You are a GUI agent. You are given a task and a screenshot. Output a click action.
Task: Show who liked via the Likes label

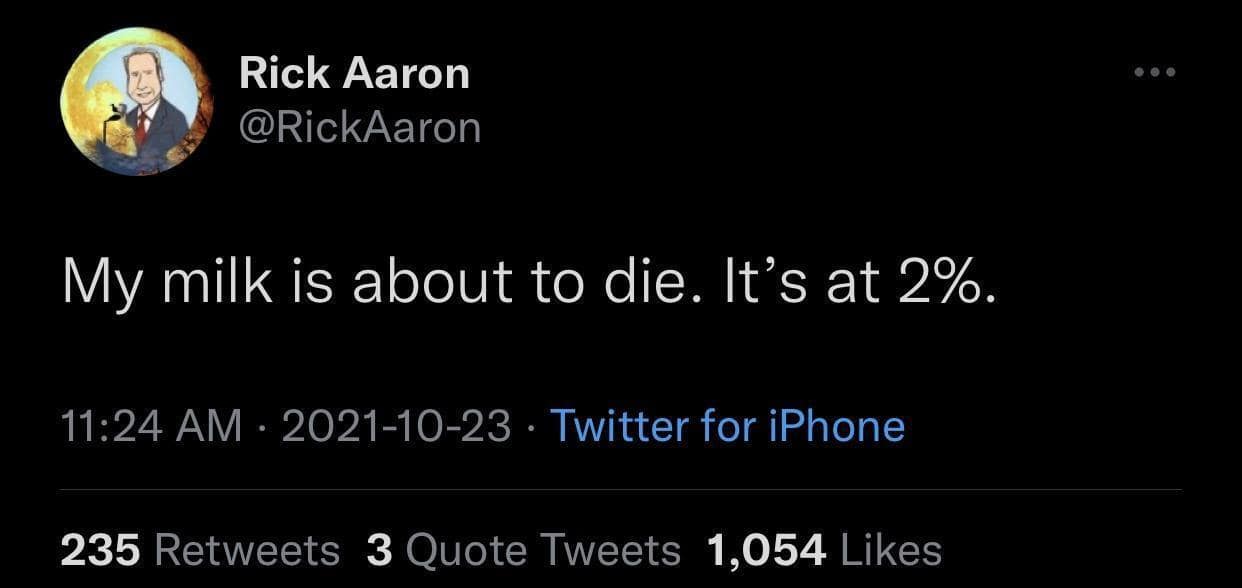pos(892,549)
